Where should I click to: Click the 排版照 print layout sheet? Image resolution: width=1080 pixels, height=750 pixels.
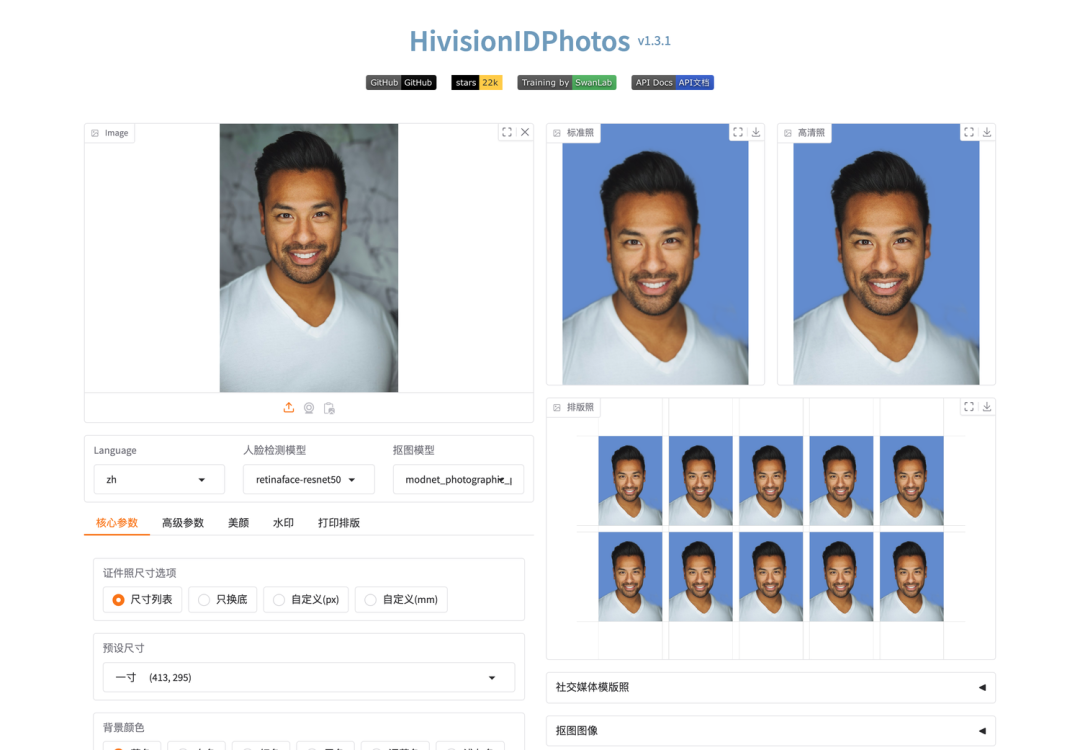pyautogui.click(x=771, y=528)
